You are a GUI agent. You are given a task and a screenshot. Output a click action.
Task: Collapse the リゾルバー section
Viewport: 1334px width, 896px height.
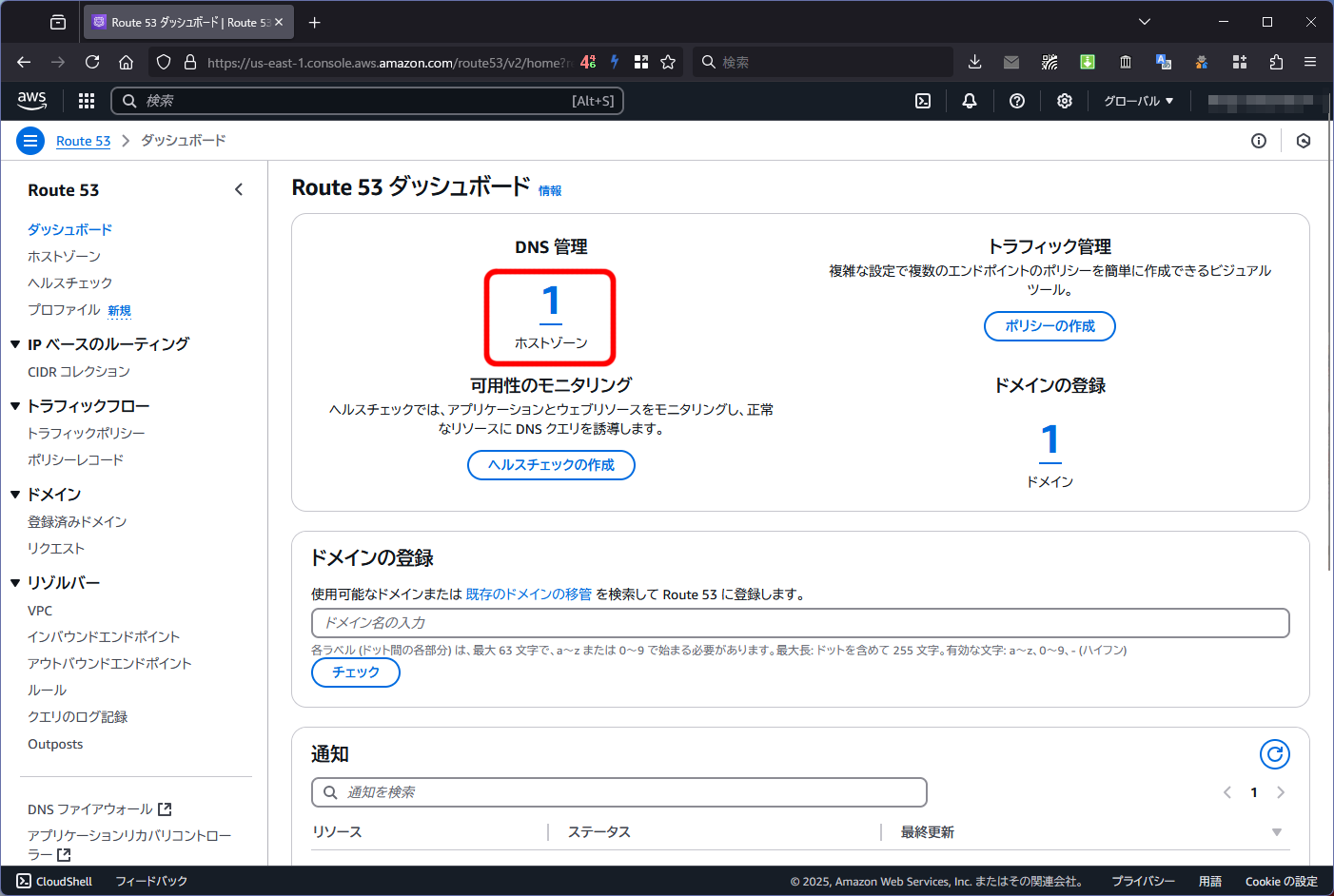pos(15,583)
